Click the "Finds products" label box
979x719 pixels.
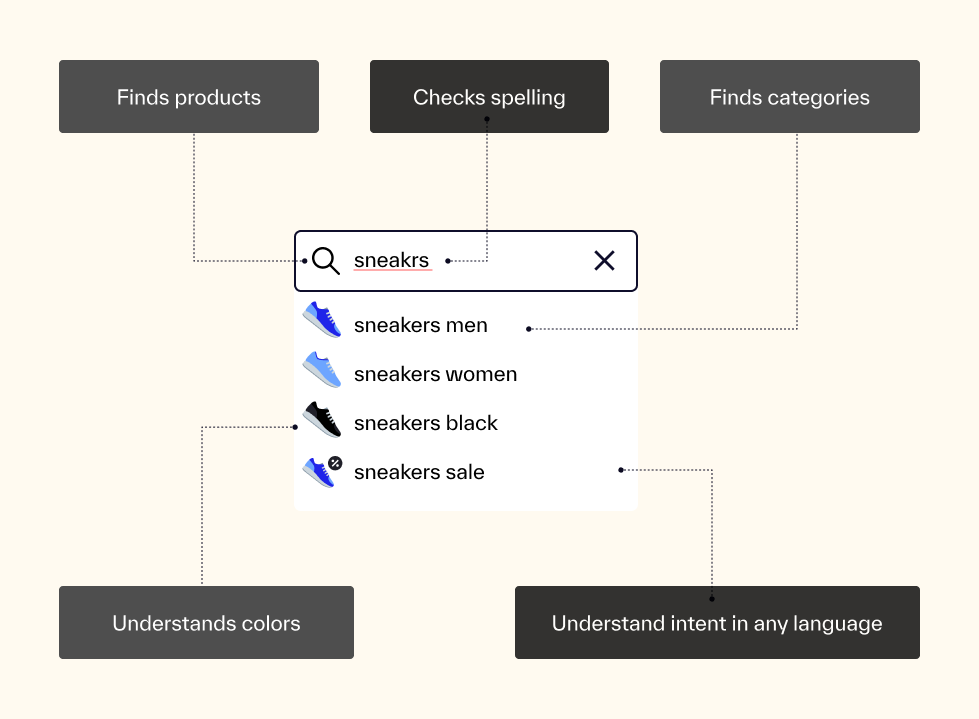[x=189, y=97]
